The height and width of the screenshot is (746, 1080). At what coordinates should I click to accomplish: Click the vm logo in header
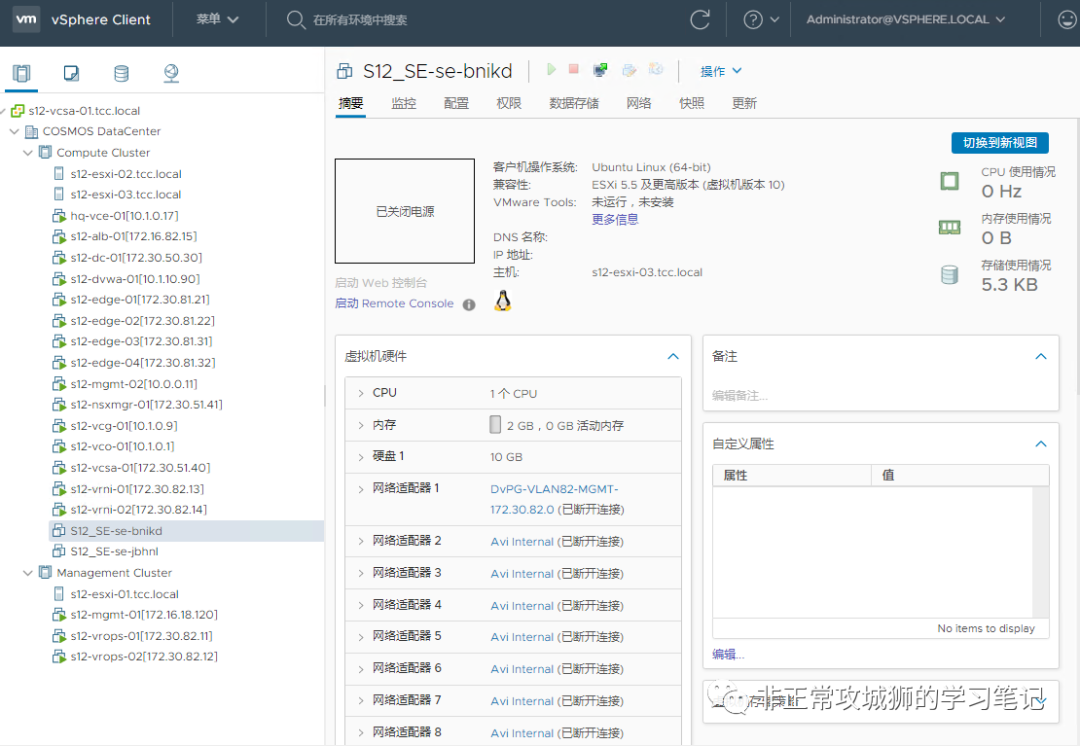(x=26, y=19)
